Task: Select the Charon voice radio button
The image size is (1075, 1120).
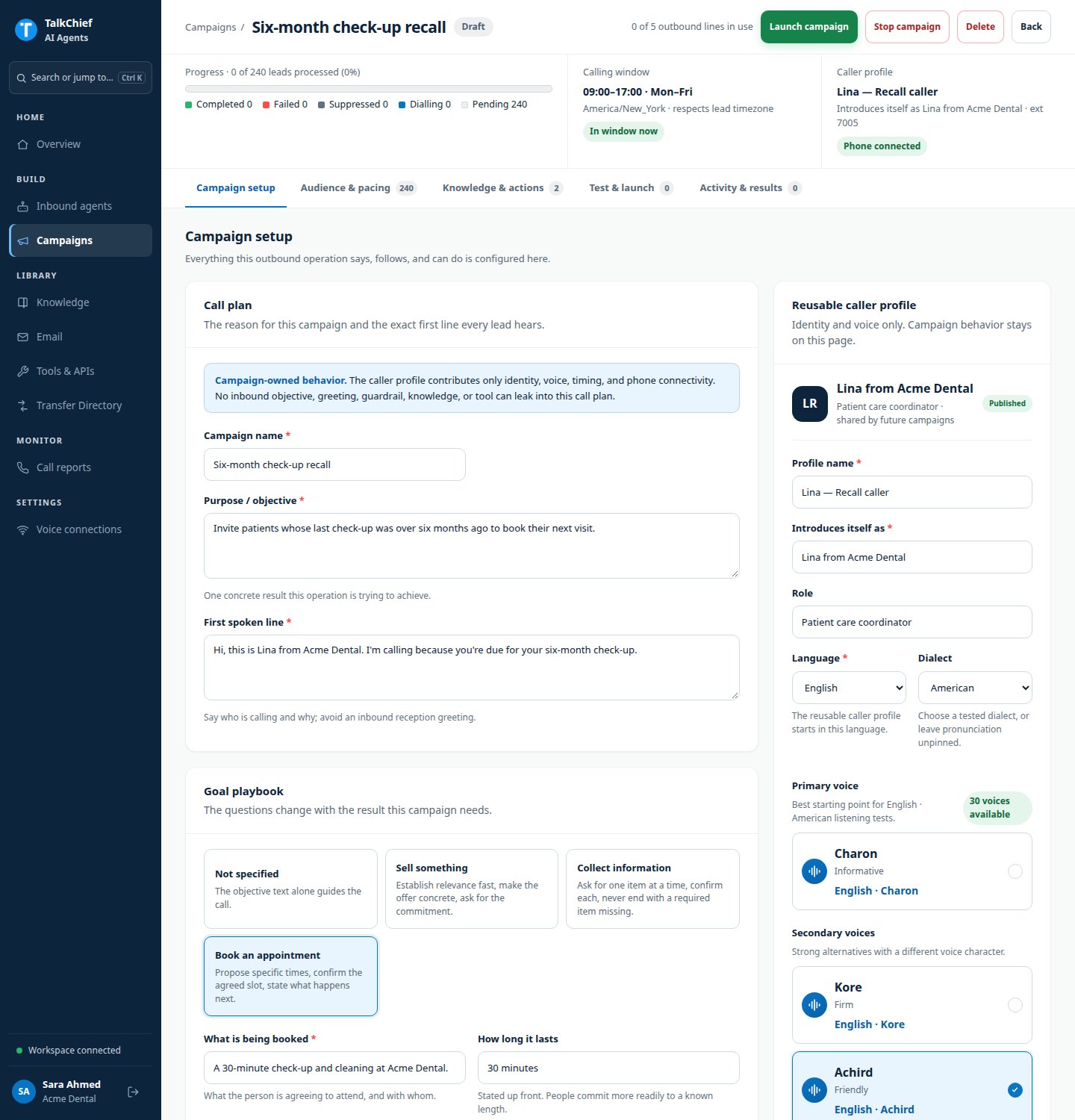Action: (1015, 871)
